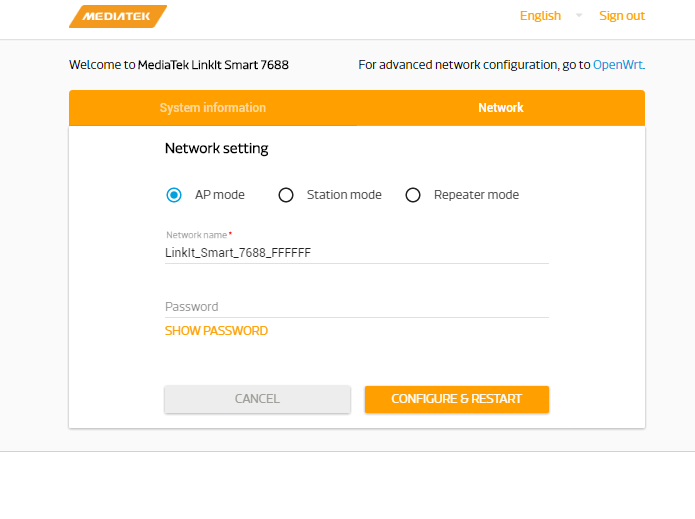Select AP mode radio button
The image size is (695, 519).
(174, 195)
